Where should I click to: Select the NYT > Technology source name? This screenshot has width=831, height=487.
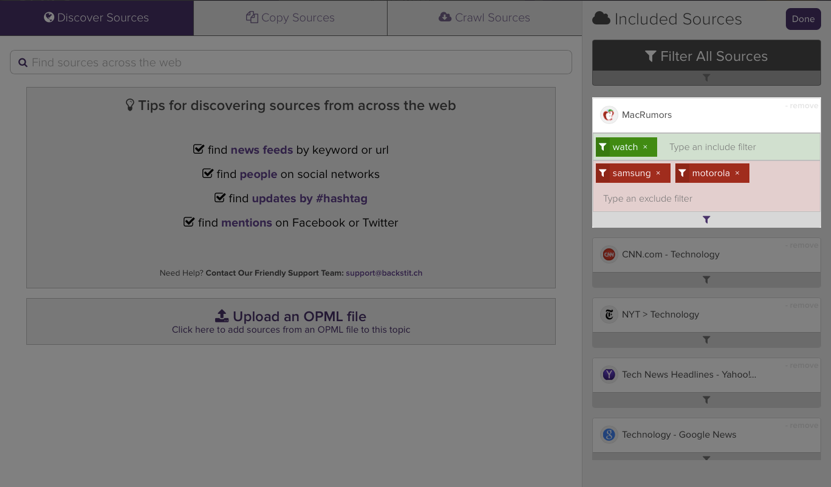point(660,315)
